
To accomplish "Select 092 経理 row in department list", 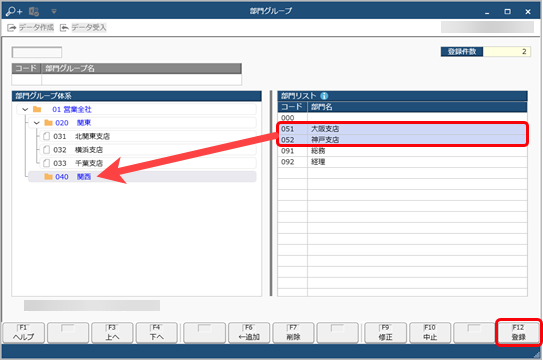I will 402,162.
